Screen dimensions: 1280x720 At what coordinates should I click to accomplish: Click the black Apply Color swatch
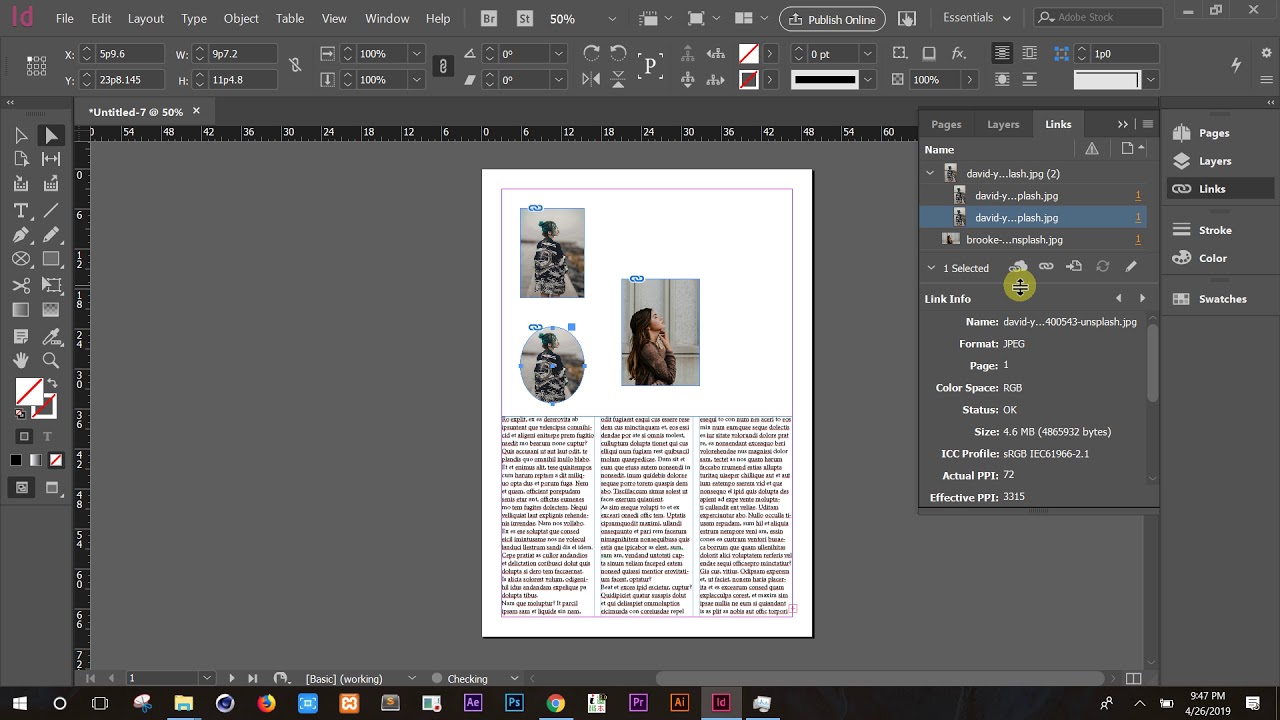point(16,460)
